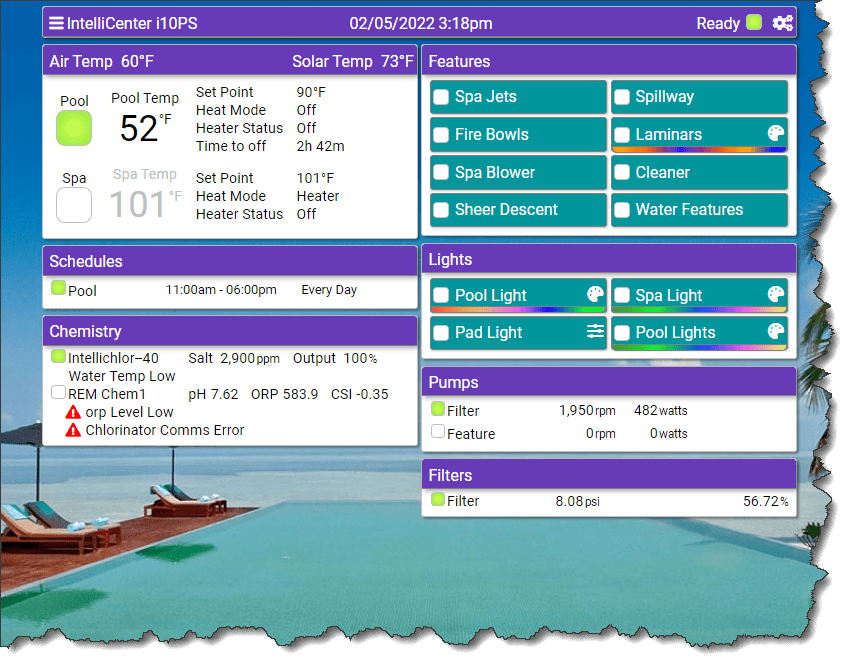Enable the Spa Jets checkbox
Image resolution: width=855 pixels, height=669 pixels.
pos(441,97)
